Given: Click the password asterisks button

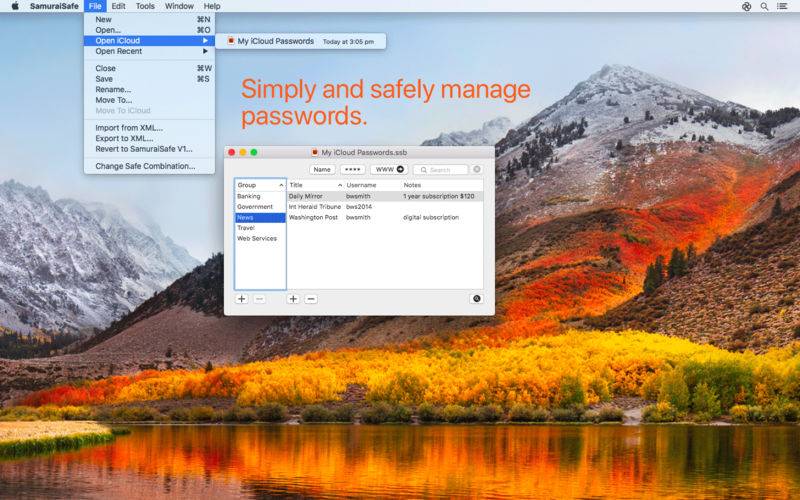Looking at the screenshot, I should (353, 169).
